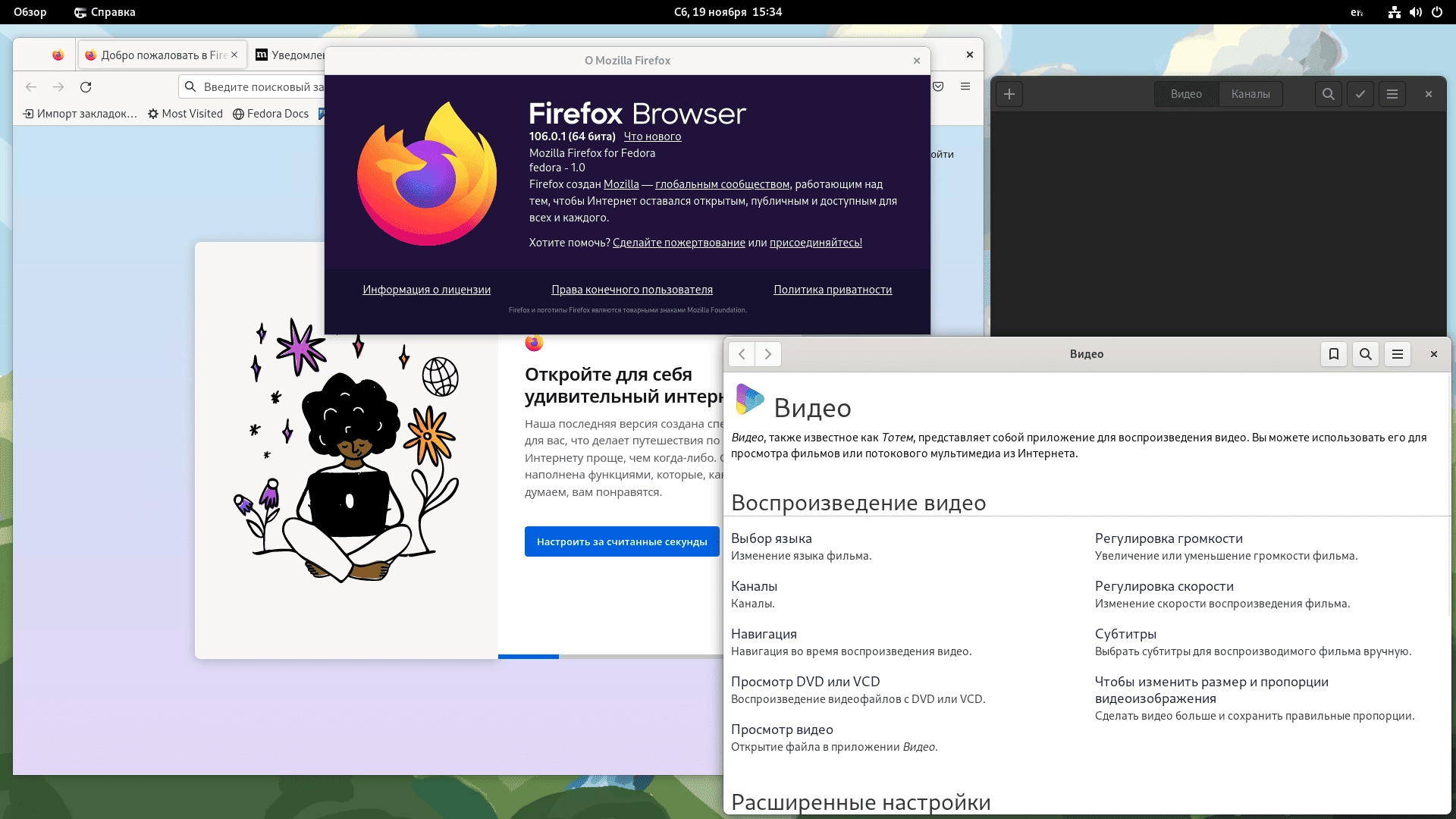The width and height of the screenshot is (1456, 819).
Task: Open 'Чтобы изменить размер и пропорции' topic
Action: pos(1212,690)
